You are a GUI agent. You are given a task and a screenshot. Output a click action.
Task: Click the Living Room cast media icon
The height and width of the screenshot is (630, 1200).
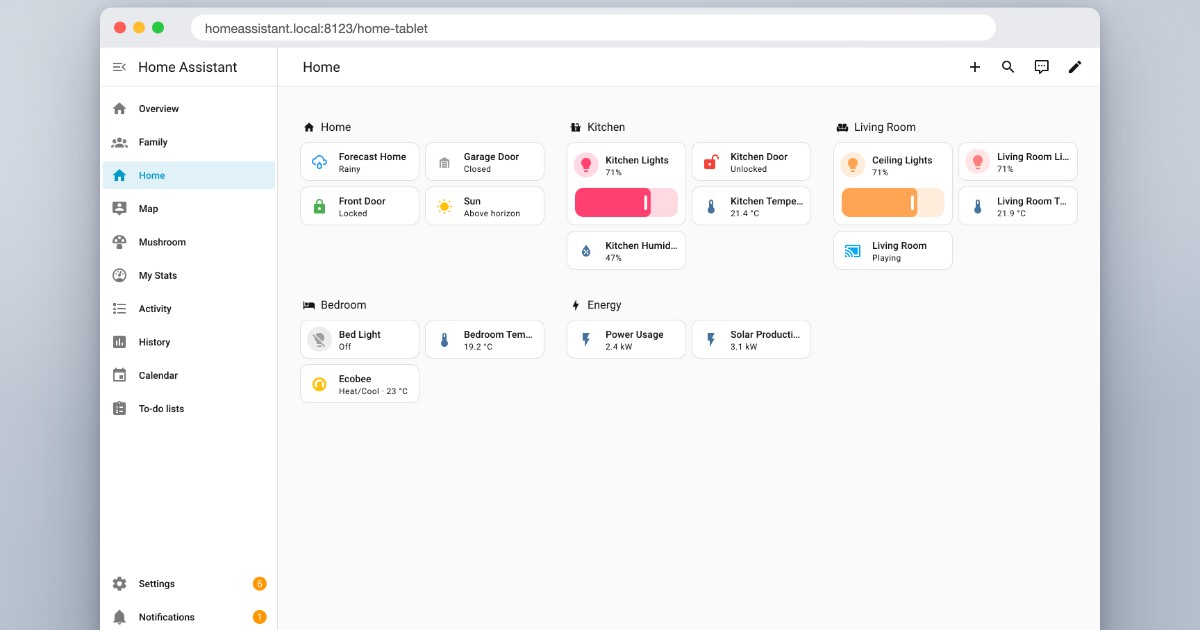(x=852, y=251)
